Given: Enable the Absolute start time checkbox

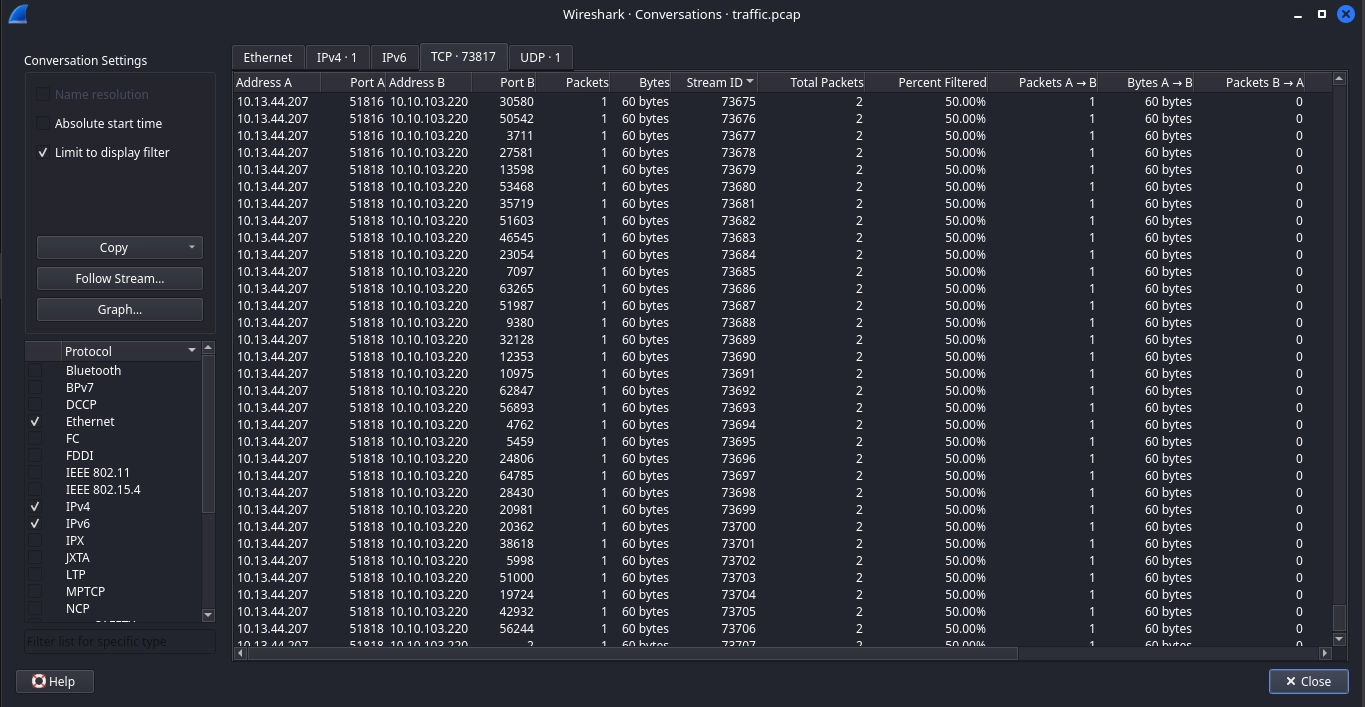Looking at the screenshot, I should [x=42, y=123].
